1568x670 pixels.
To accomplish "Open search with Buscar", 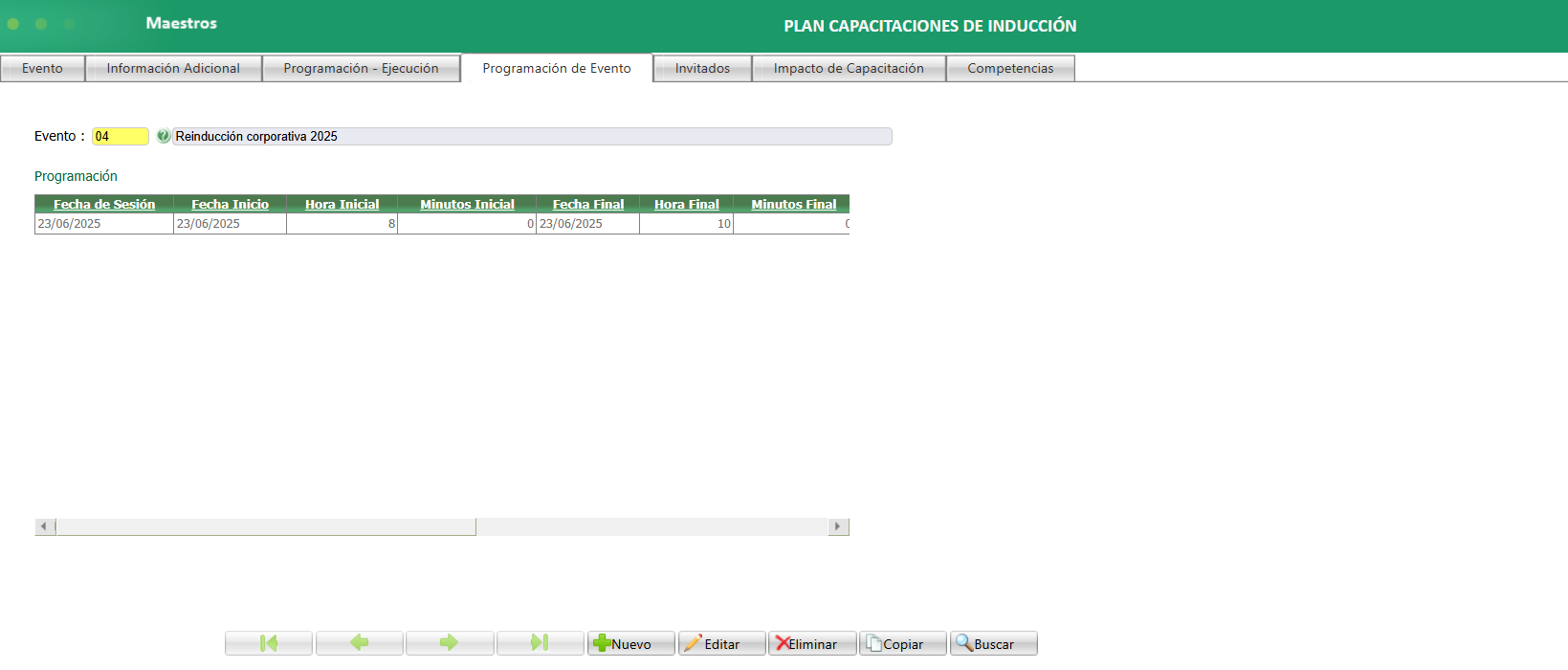I will click(x=994, y=643).
